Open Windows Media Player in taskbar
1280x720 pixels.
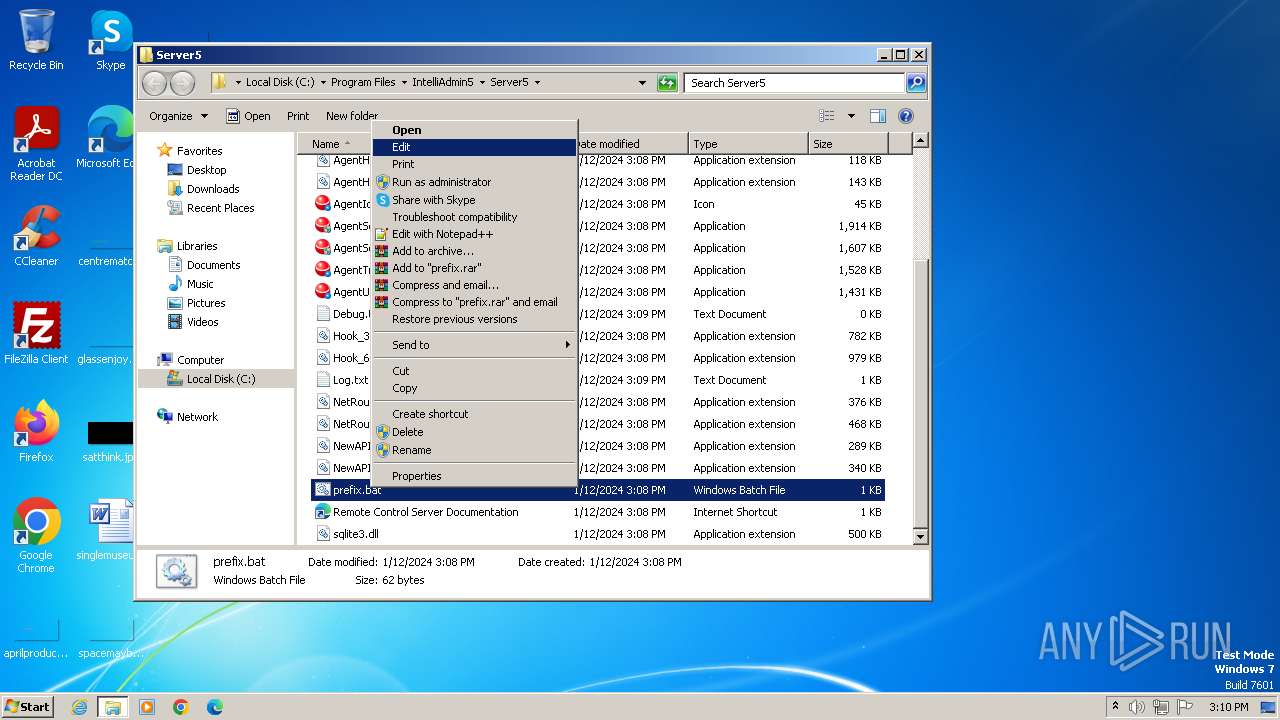tap(147, 707)
